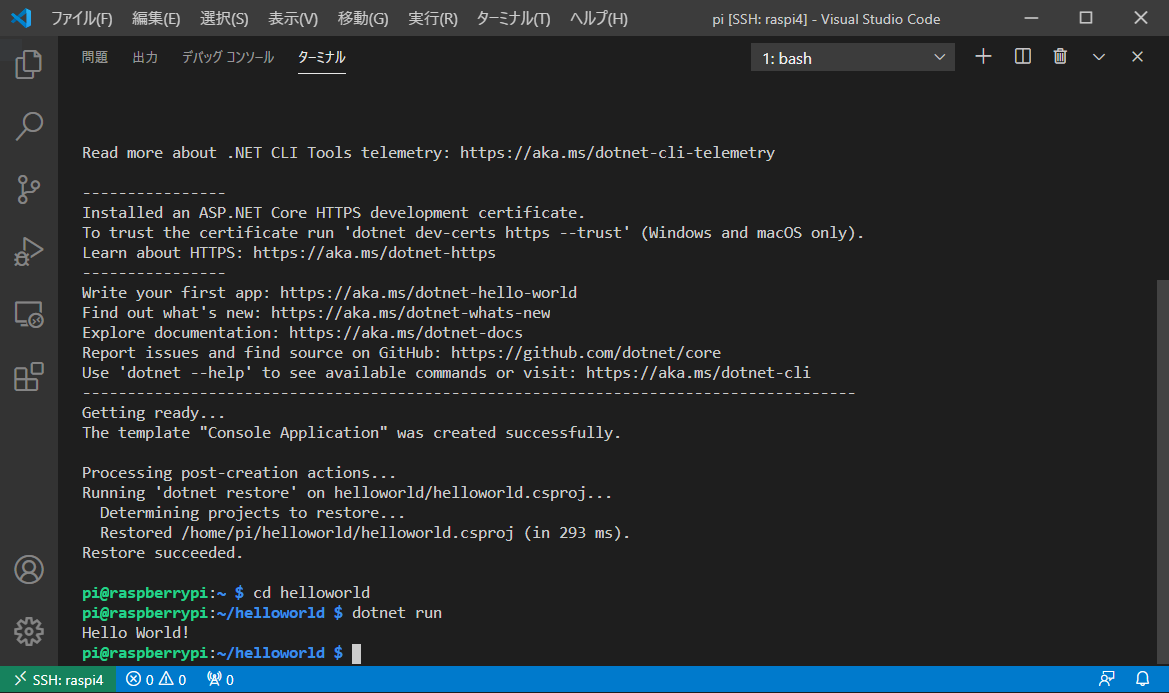Open the Remote Explorer view

[x=28, y=314]
